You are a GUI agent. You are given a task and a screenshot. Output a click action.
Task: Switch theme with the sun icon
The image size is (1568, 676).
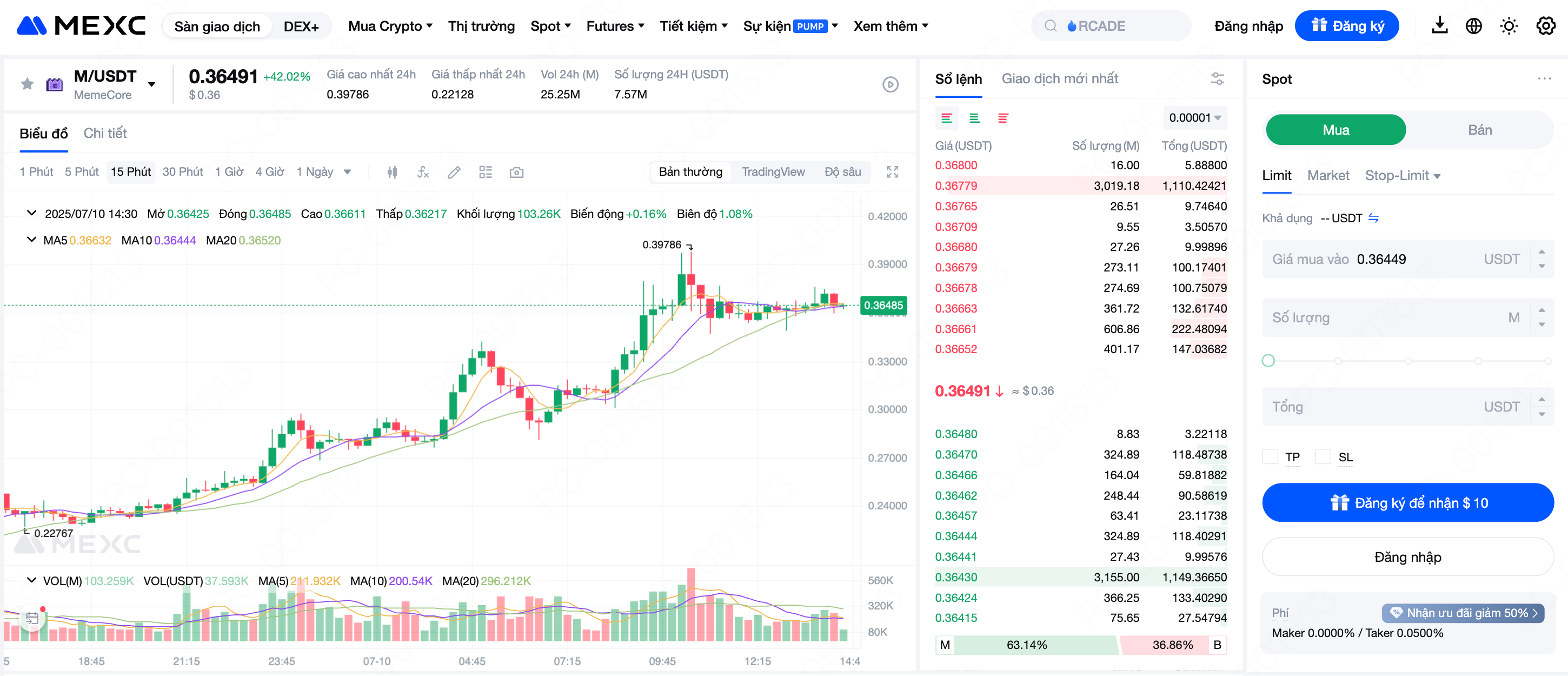pyautogui.click(x=1509, y=26)
